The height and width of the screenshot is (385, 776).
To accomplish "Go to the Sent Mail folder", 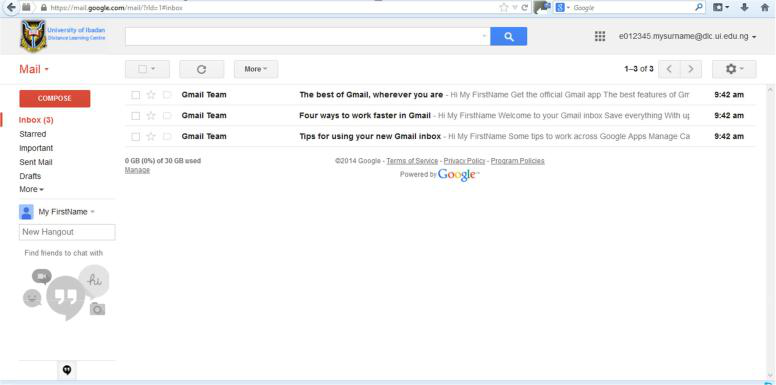I will 36,162.
